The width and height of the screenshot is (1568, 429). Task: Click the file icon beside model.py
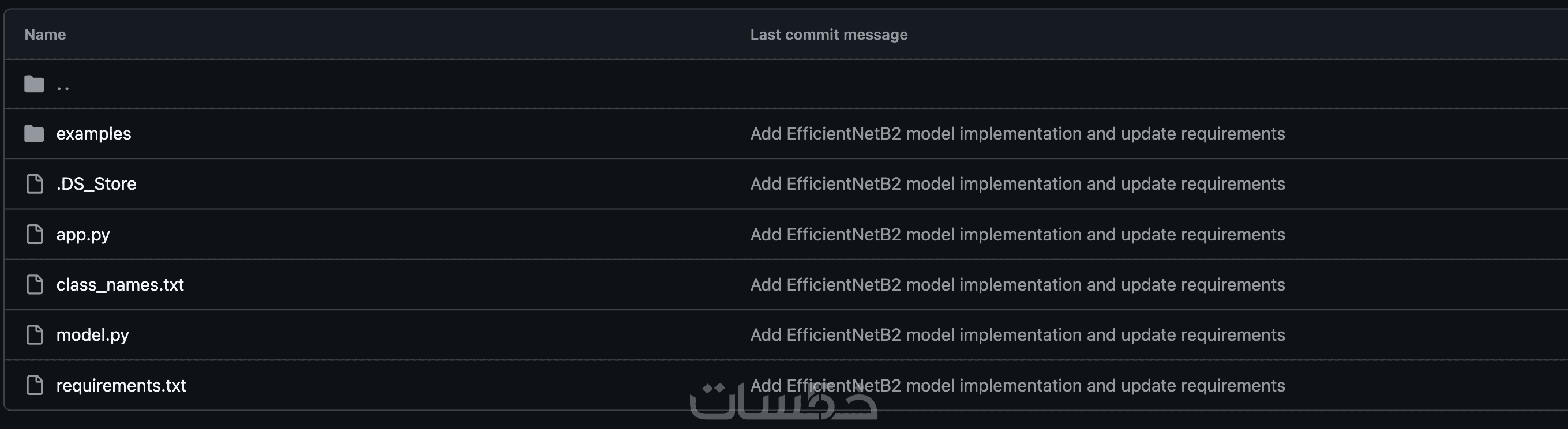click(35, 334)
